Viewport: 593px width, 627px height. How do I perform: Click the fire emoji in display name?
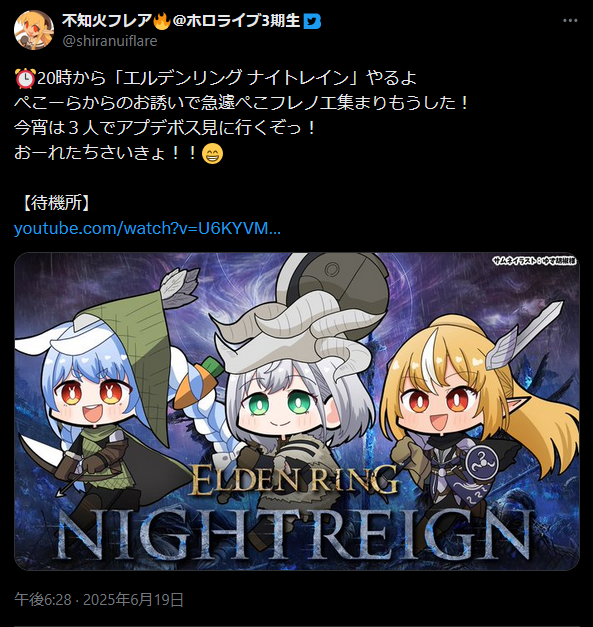click(162, 21)
